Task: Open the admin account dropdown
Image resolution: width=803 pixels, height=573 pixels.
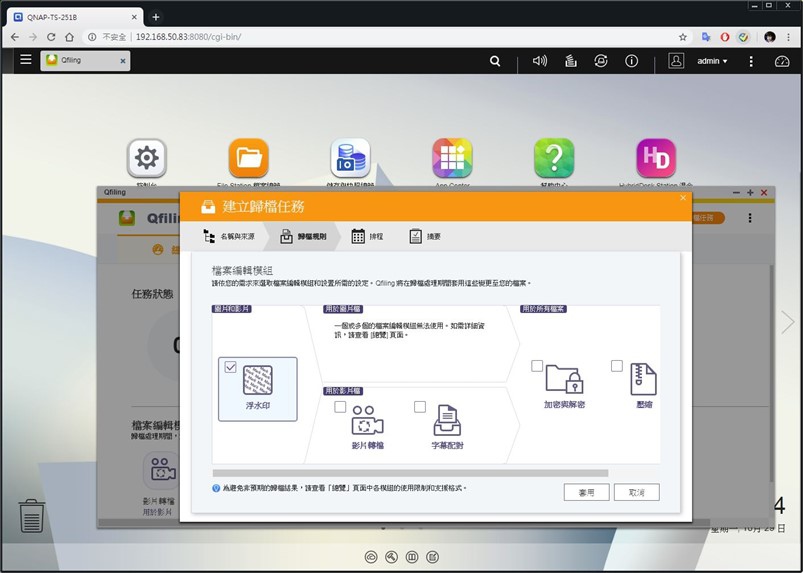Action: coord(712,61)
